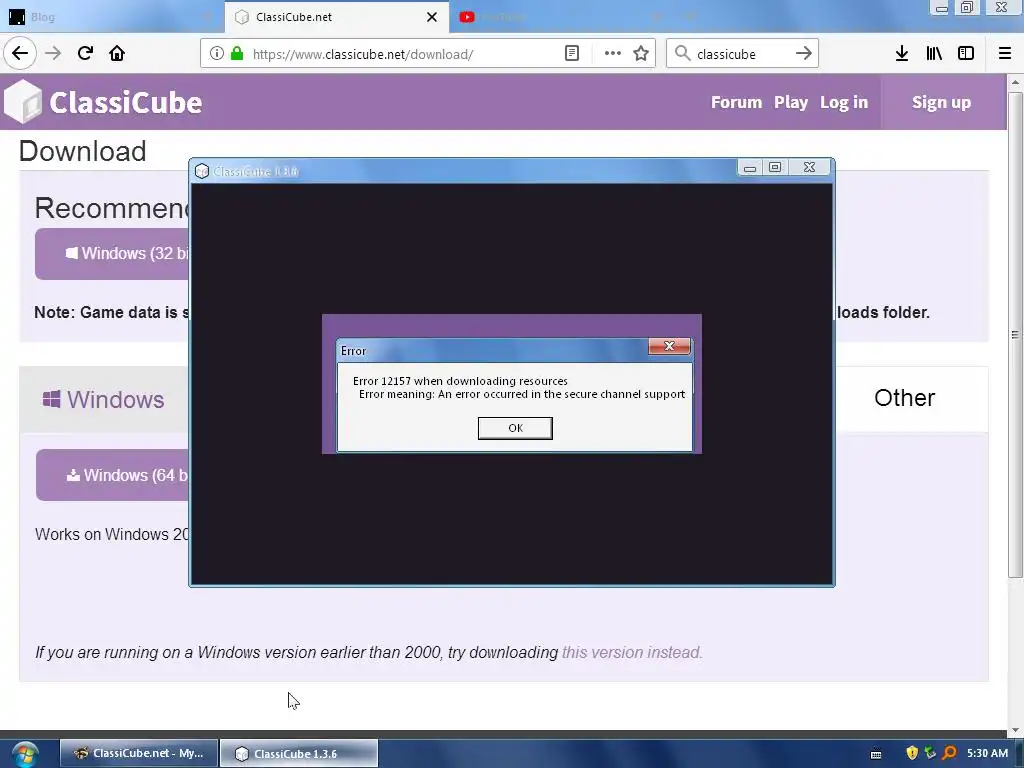
Task: Open the Windows Start orb
Action: [25, 754]
